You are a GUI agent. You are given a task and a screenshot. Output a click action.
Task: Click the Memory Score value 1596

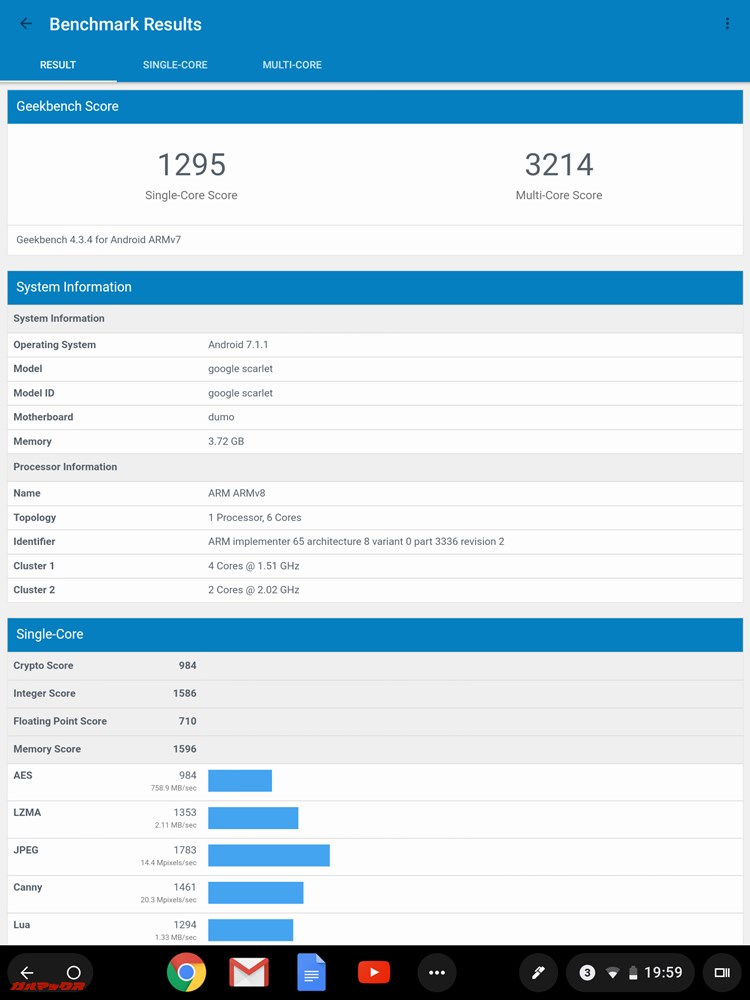pos(185,749)
